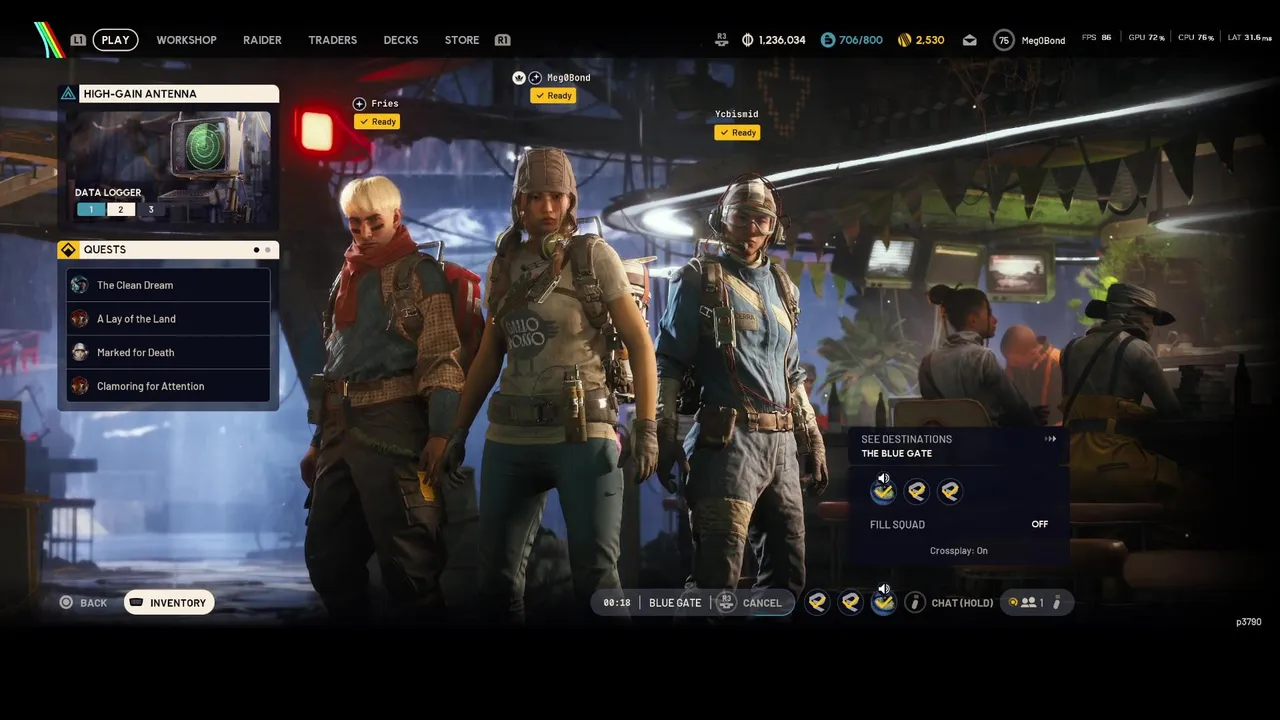Screen dimensions: 1280x720
Task: Click The Blue Gate destination label
Action: pyautogui.click(x=897, y=454)
